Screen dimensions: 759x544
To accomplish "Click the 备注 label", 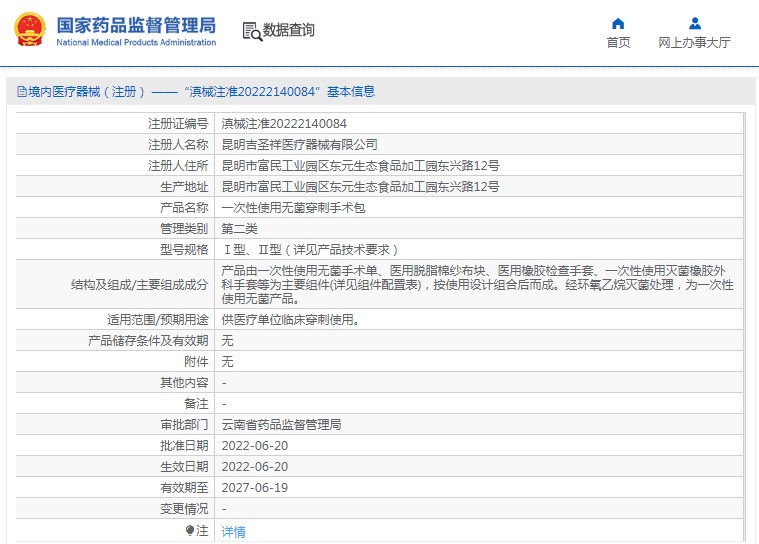I will (196, 404).
